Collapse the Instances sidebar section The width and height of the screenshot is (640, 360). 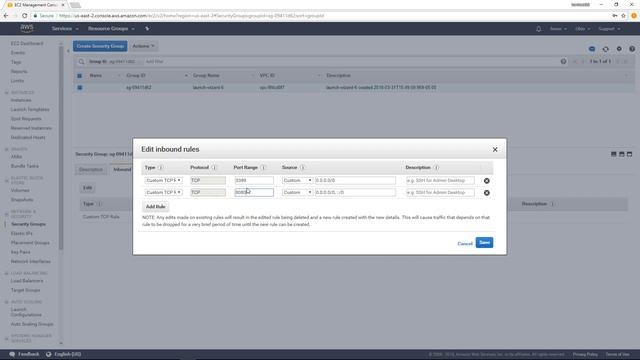7,93
